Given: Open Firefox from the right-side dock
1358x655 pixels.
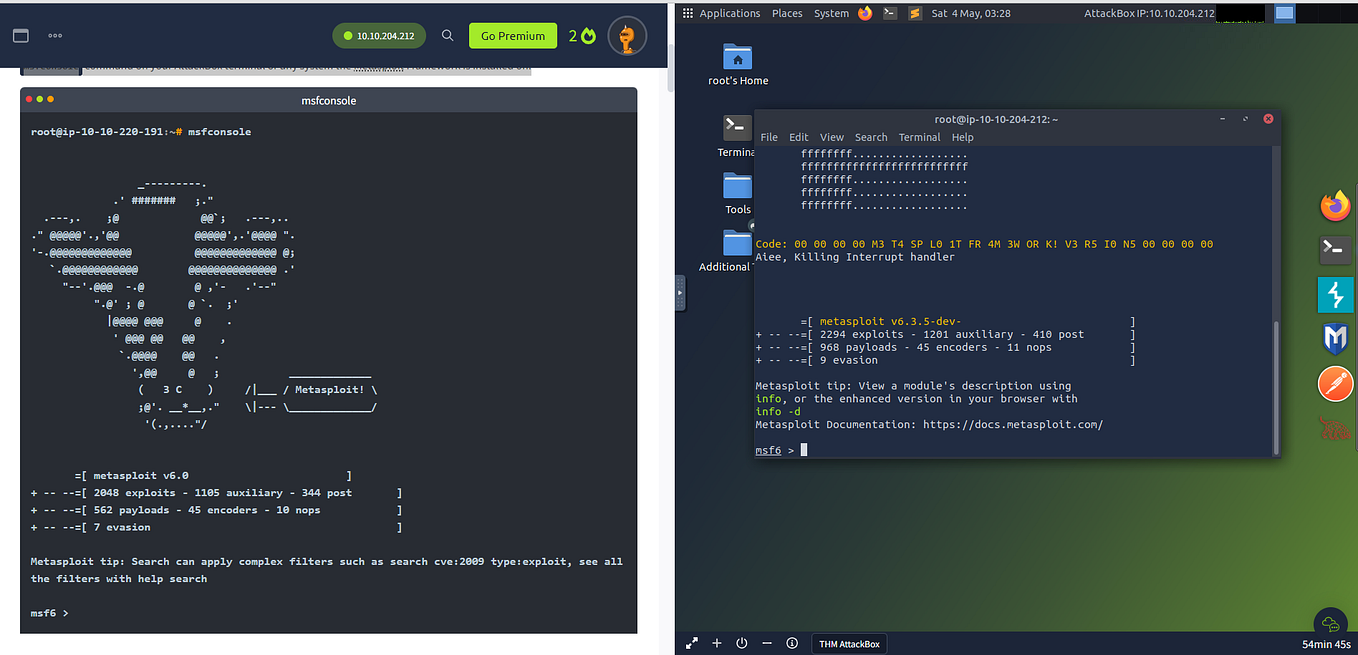Looking at the screenshot, I should 1335,206.
